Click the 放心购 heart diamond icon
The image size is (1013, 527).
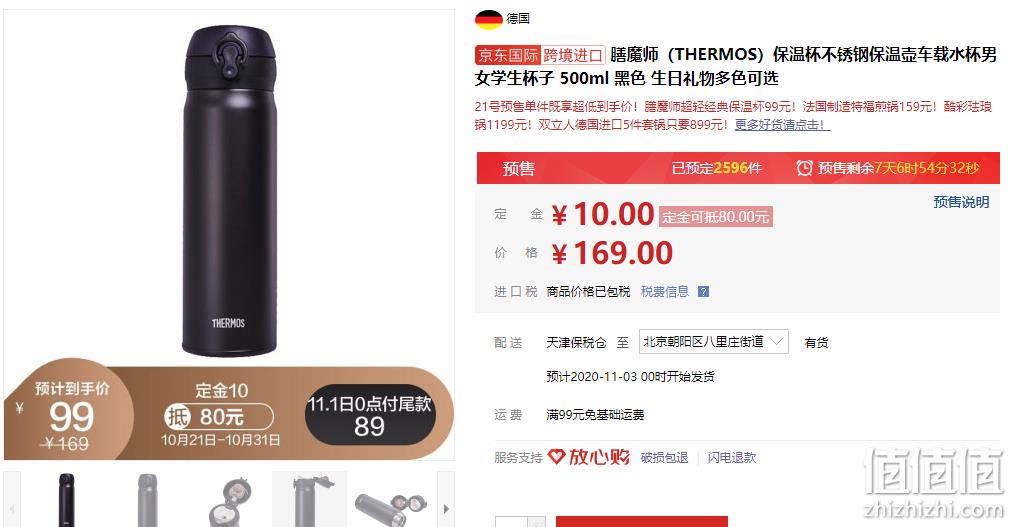pos(556,457)
